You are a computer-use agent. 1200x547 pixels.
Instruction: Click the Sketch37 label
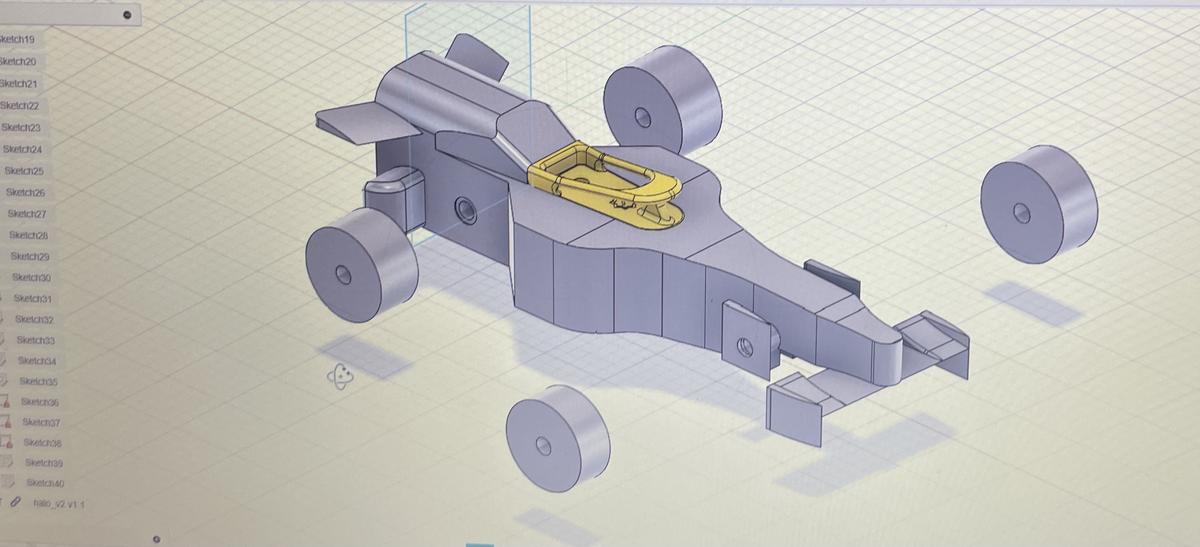coord(41,422)
